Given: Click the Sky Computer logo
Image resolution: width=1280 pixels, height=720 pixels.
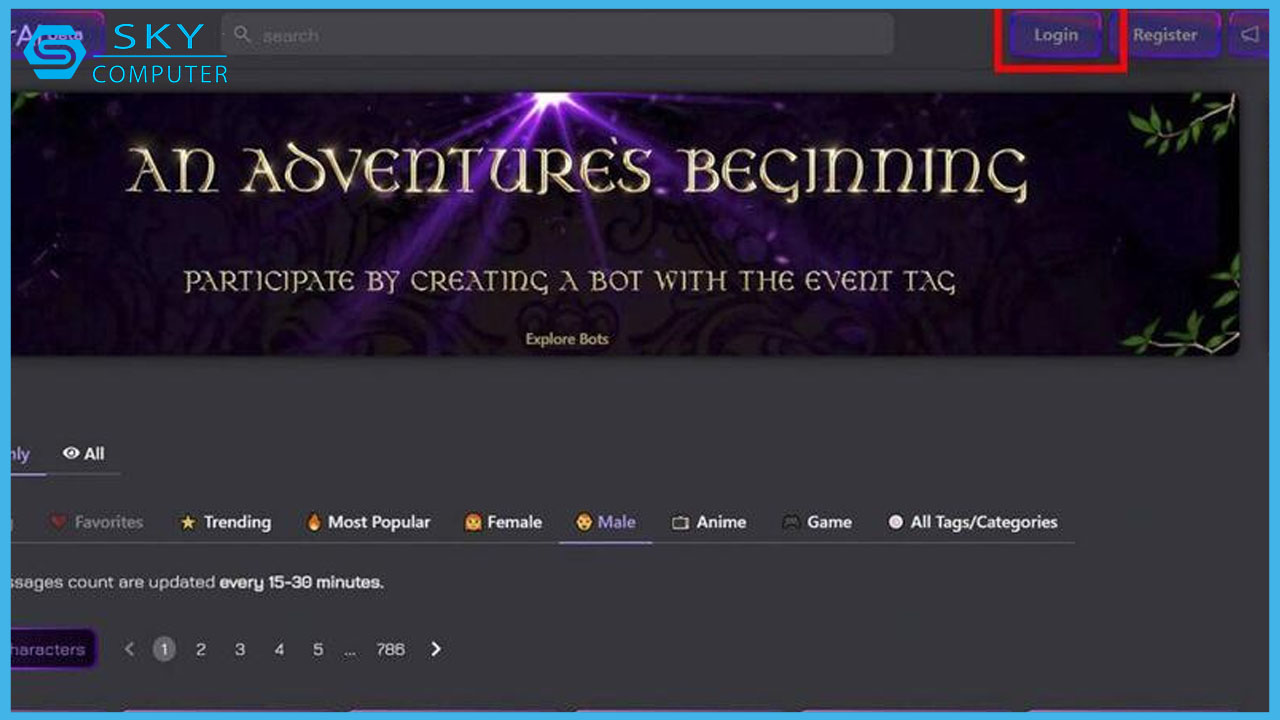Looking at the screenshot, I should pyautogui.click(x=125, y=54).
